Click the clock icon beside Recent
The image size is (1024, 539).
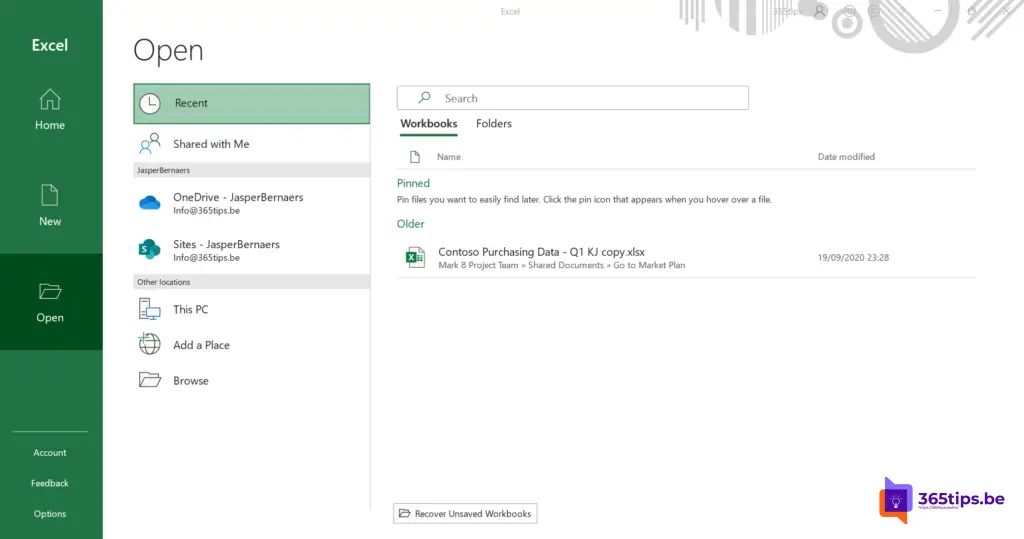coord(150,103)
